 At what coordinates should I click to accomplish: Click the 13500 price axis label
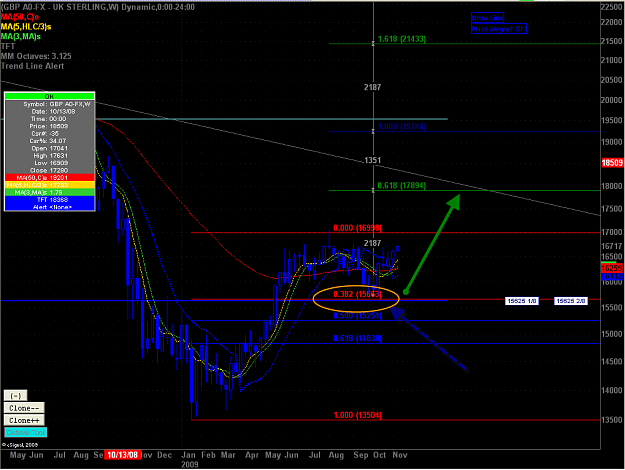pos(611,420)
